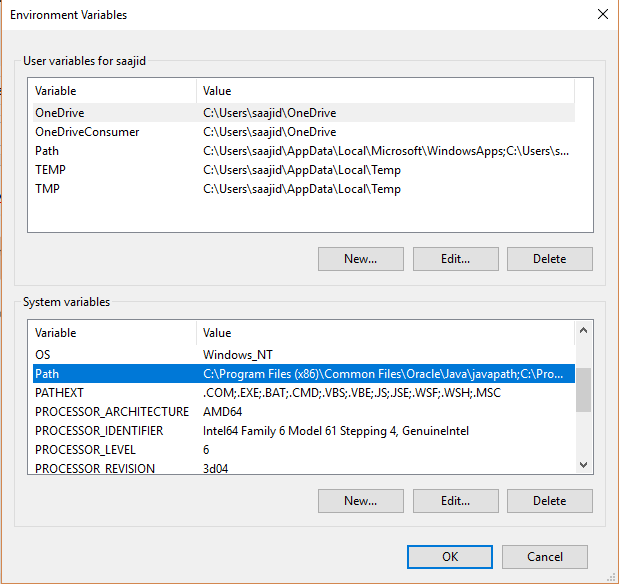This screenshot has width=619, height=584.
Task: Click New under User variables
Action: click(360, 259)
